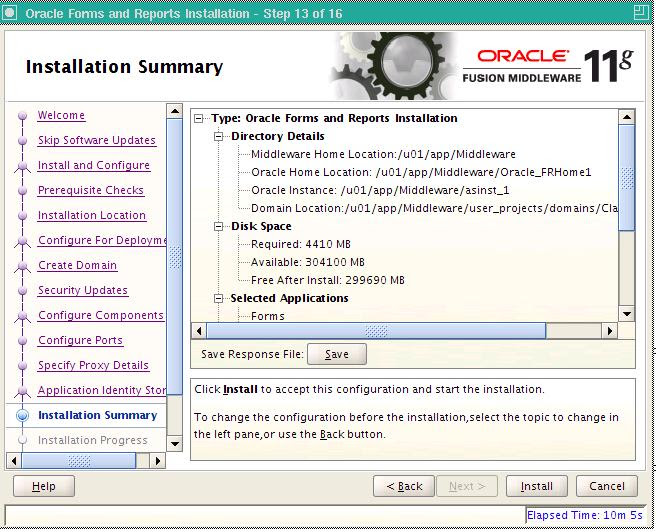Click the Welcome step bullet icon
The height and width of the screenshot is (532, 656).
click(x=23, y=115)
